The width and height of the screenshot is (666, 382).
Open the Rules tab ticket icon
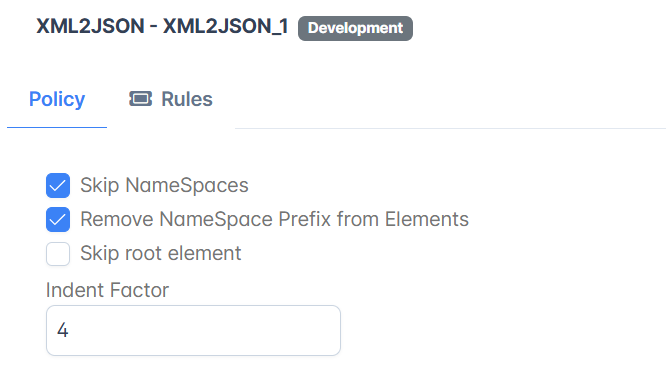pyautogui.click(x=141, y=99)
